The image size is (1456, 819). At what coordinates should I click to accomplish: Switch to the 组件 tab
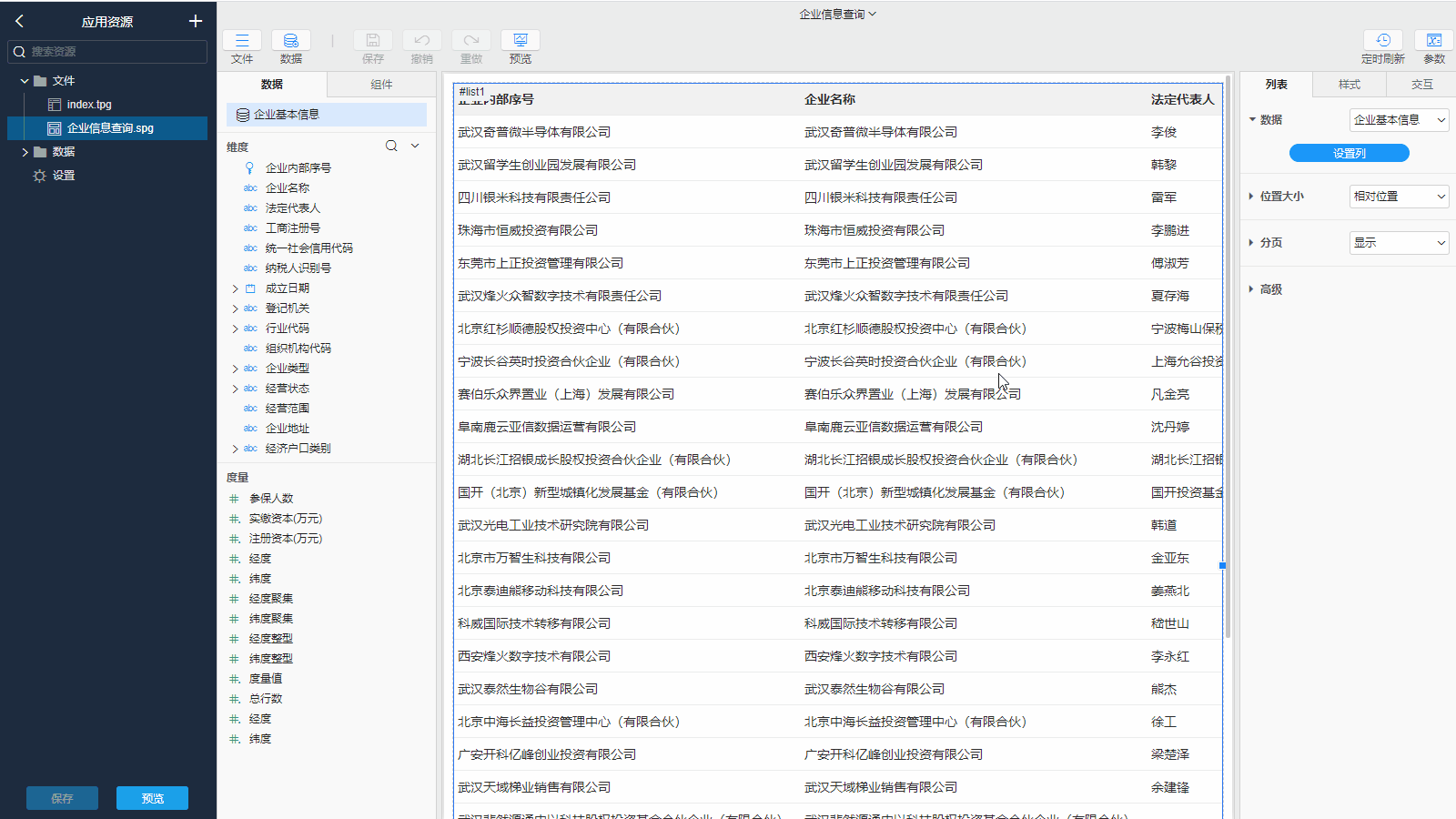click(381, 85)
